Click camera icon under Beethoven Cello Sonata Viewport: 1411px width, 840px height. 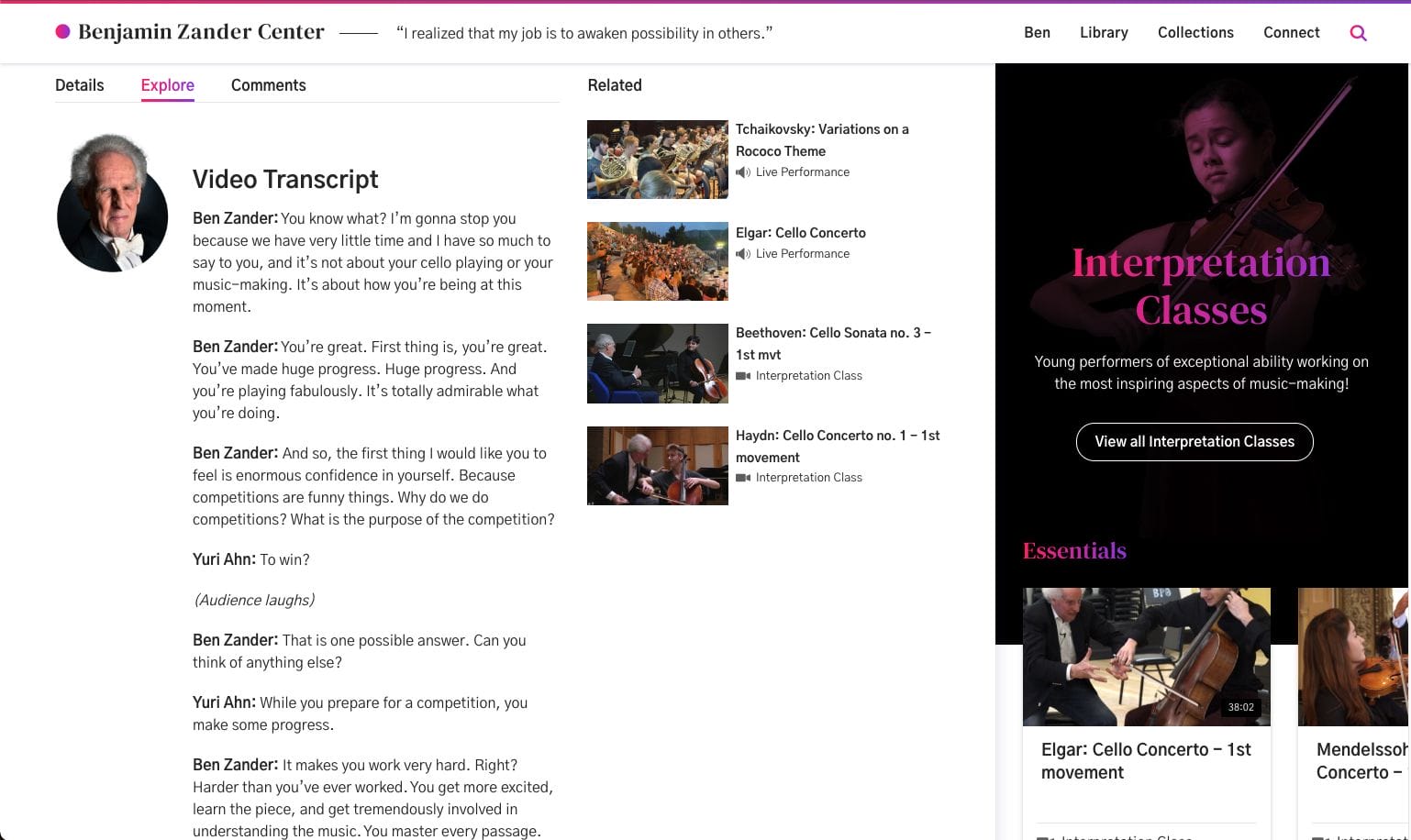[743, 376]
